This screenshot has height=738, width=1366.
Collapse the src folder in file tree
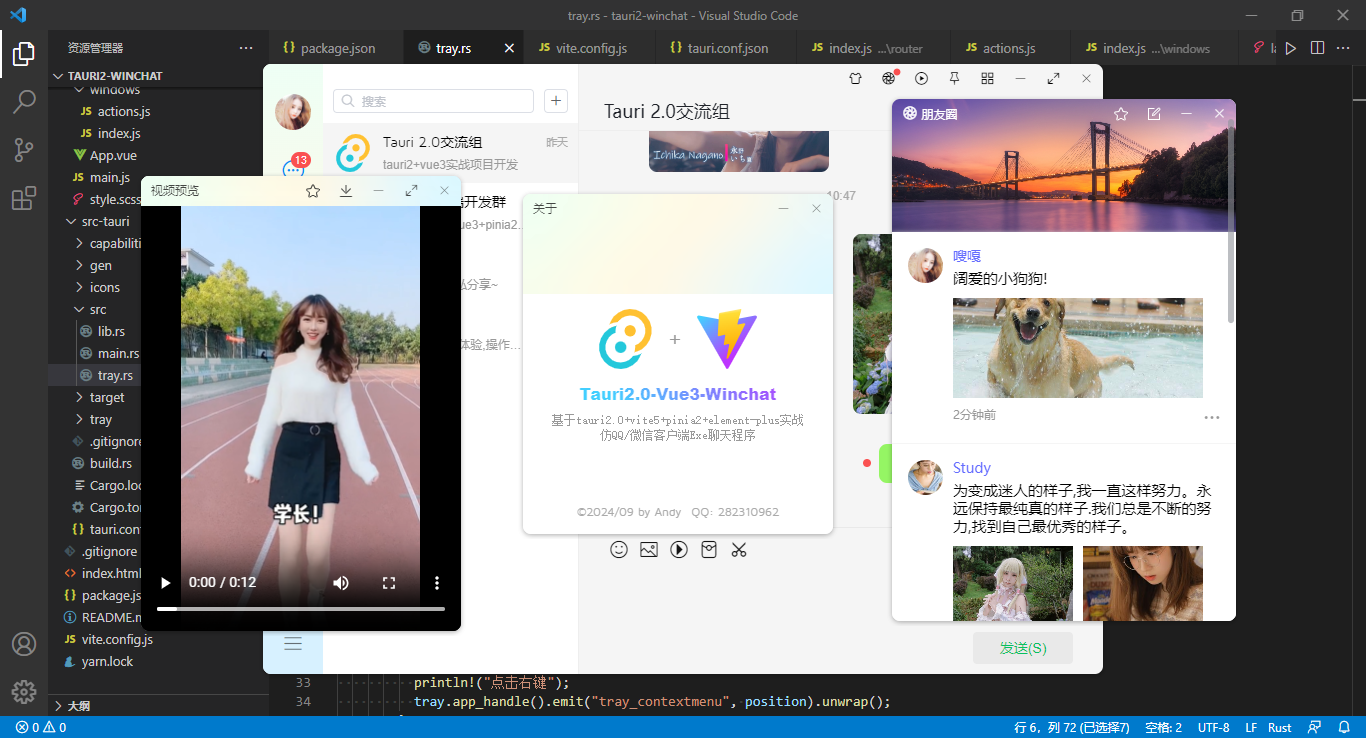pyautogui.click(x=97, y=310)
